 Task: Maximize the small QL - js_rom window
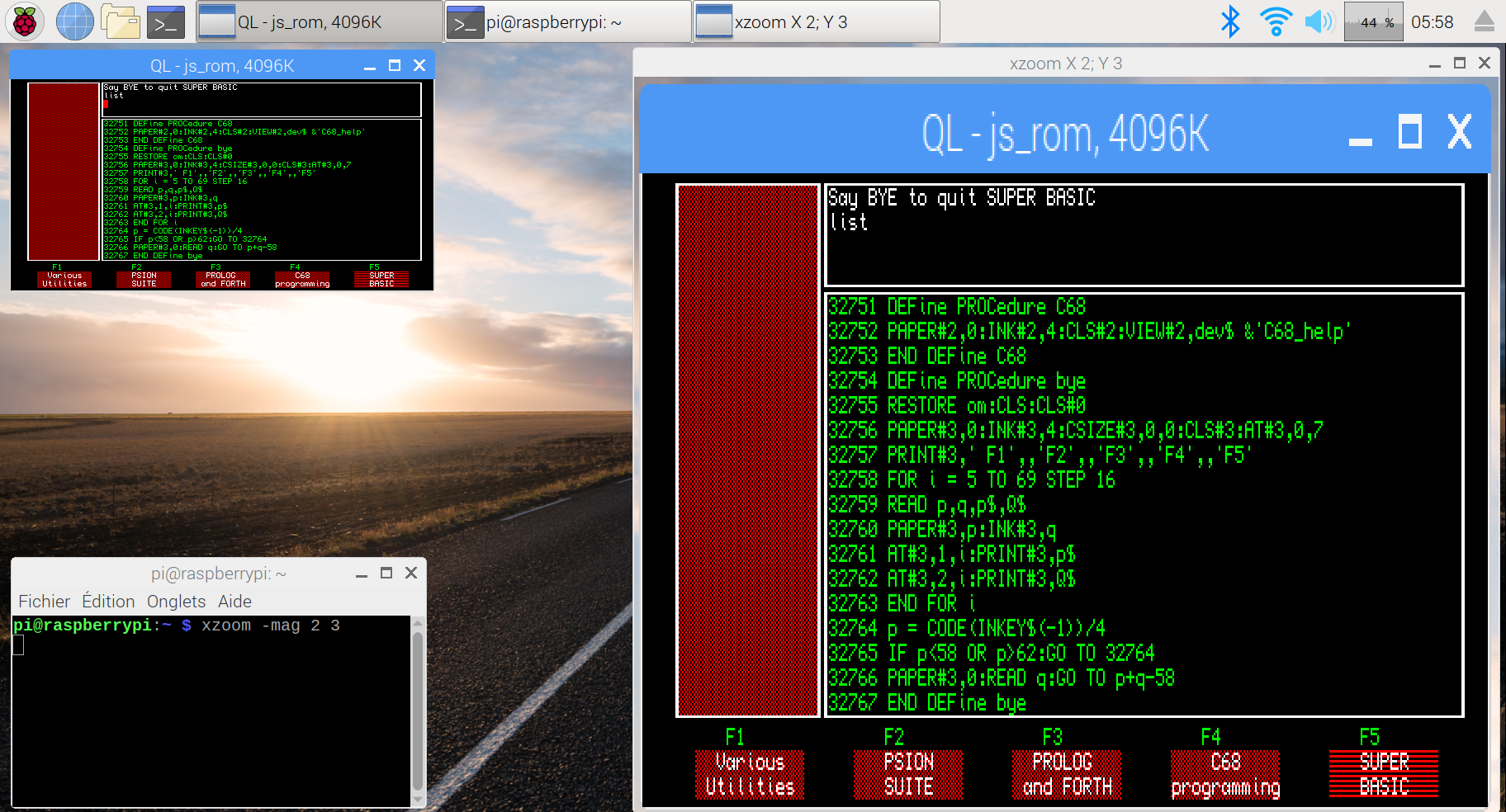coord(395,65)
